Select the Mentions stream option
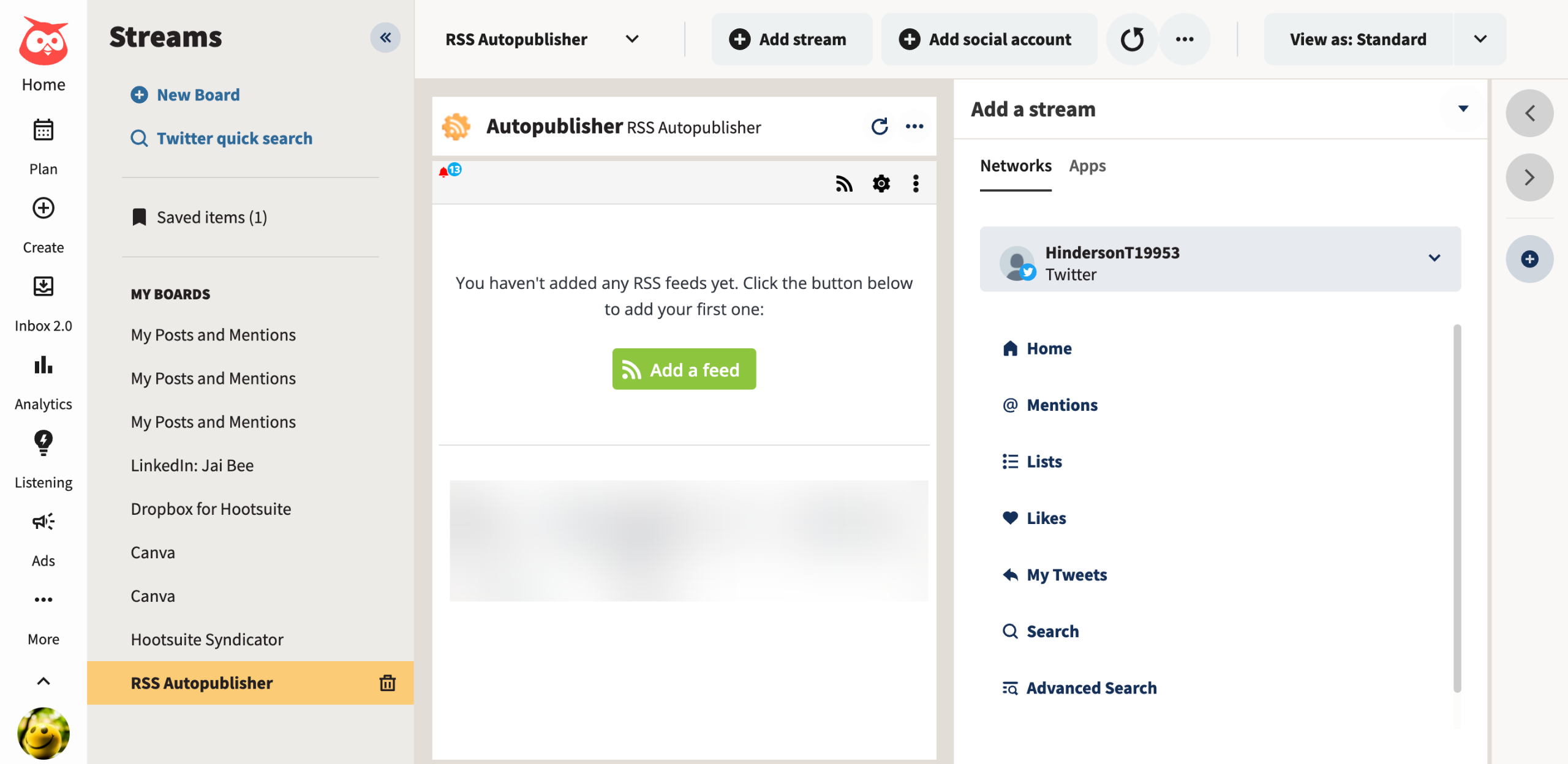This screenshot has height=764, width=1568. click(1061, 405)
